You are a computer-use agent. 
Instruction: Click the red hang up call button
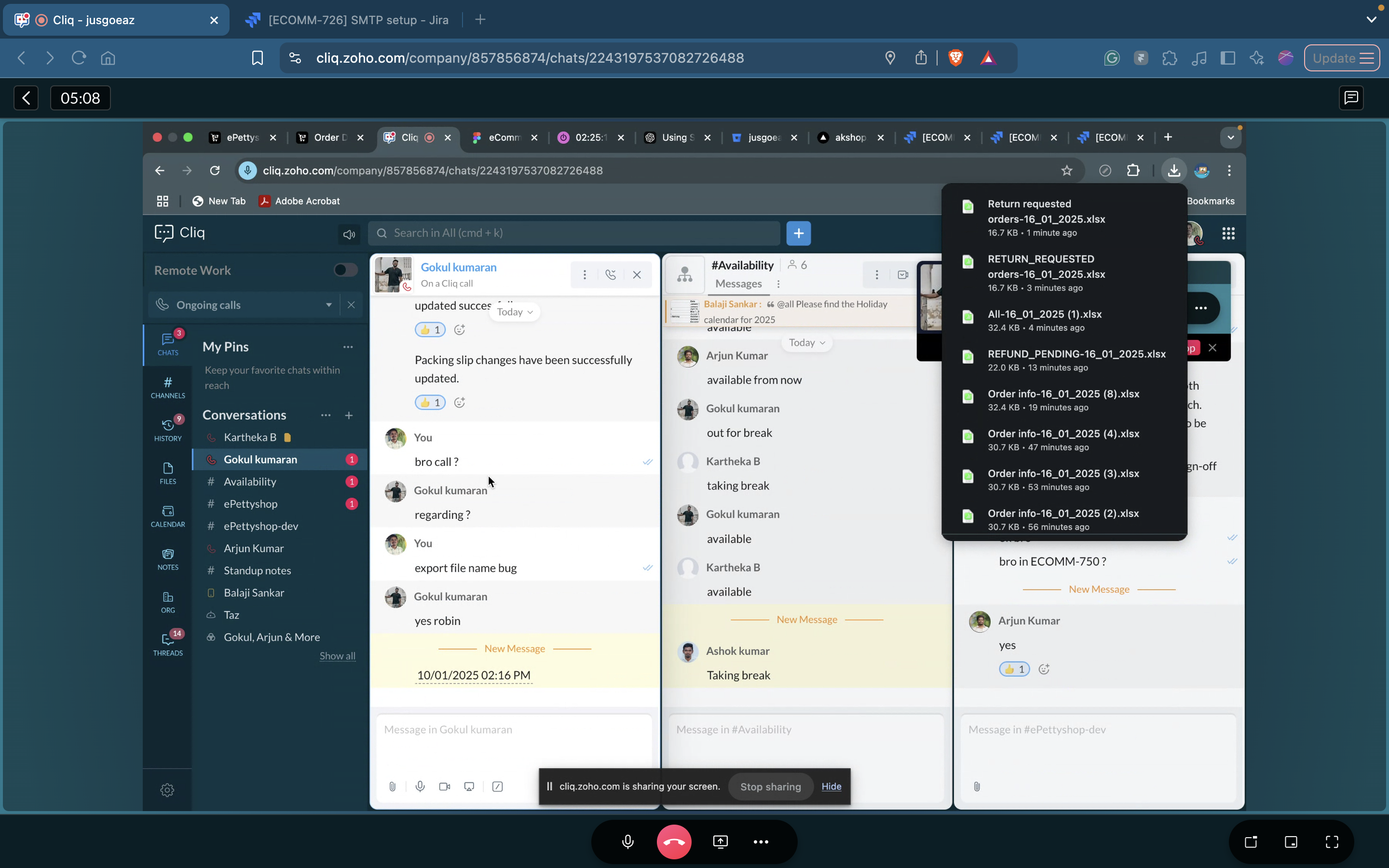click(x=674, y=841)
